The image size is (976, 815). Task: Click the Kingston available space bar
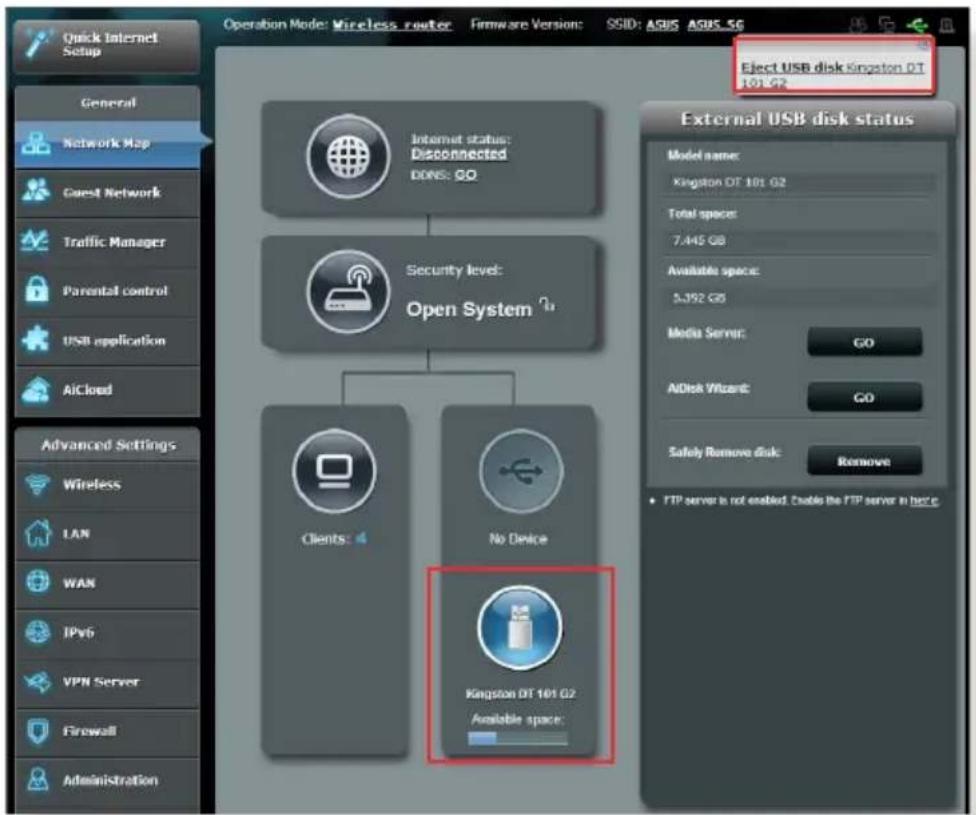point(518,738)
